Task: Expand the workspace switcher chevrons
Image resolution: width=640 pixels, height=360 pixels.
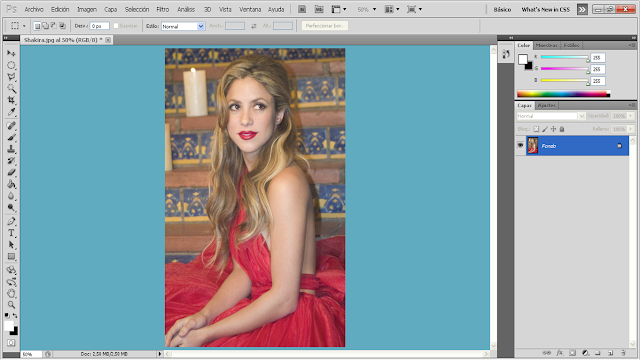Action: [582, 9]
